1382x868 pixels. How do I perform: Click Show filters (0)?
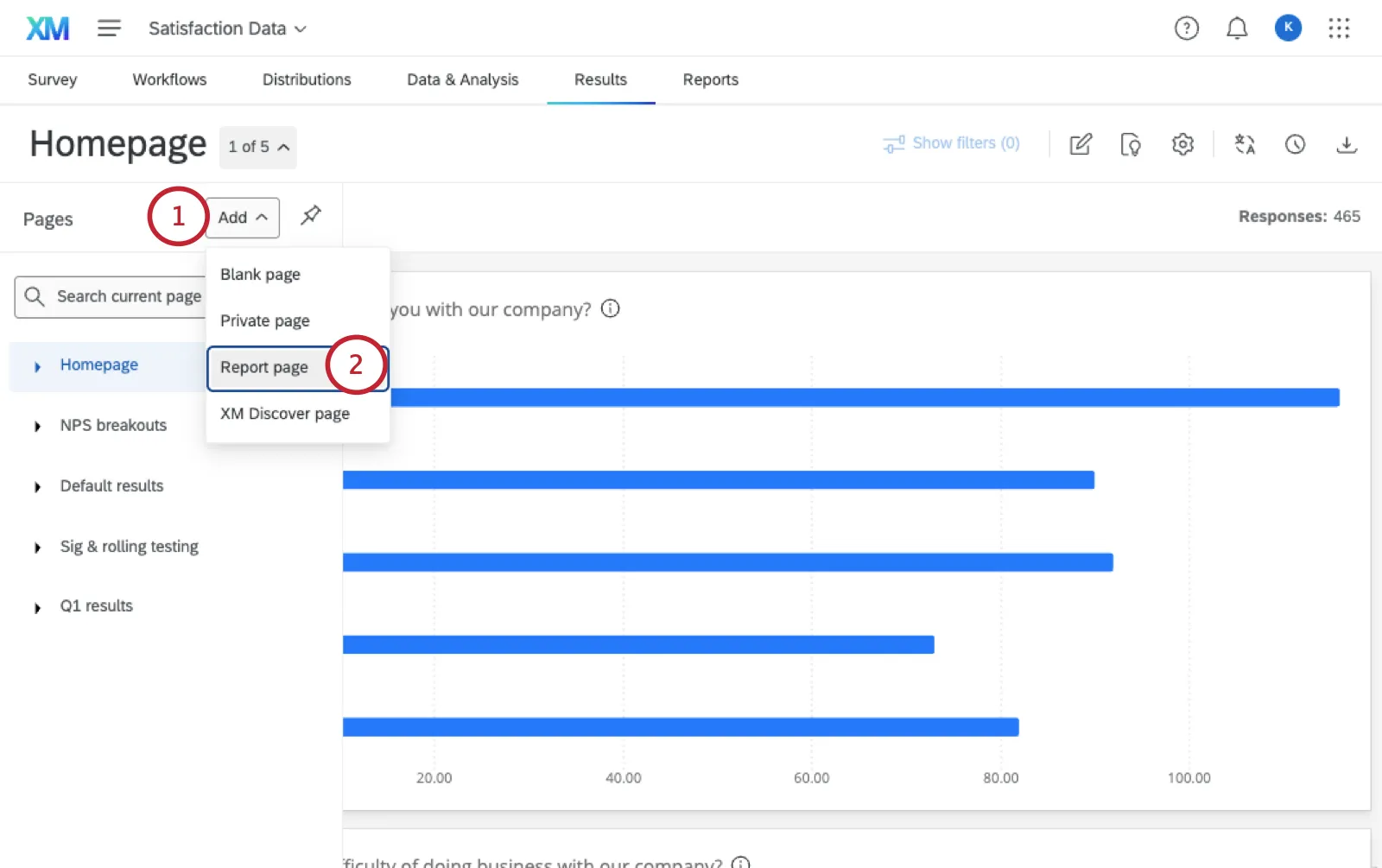pyautogui.click(x=952, y=143)
